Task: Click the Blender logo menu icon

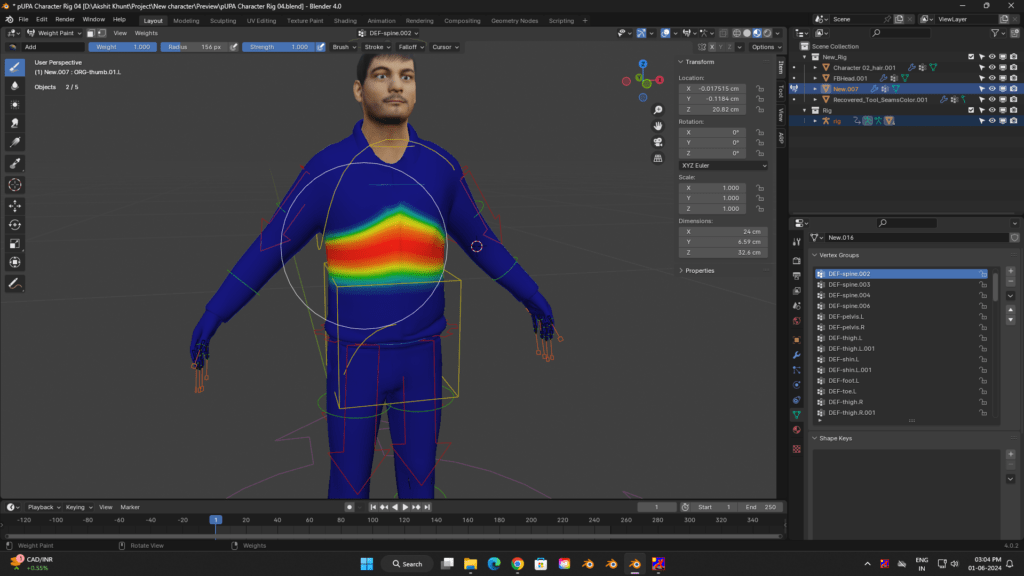Action: 10,19
